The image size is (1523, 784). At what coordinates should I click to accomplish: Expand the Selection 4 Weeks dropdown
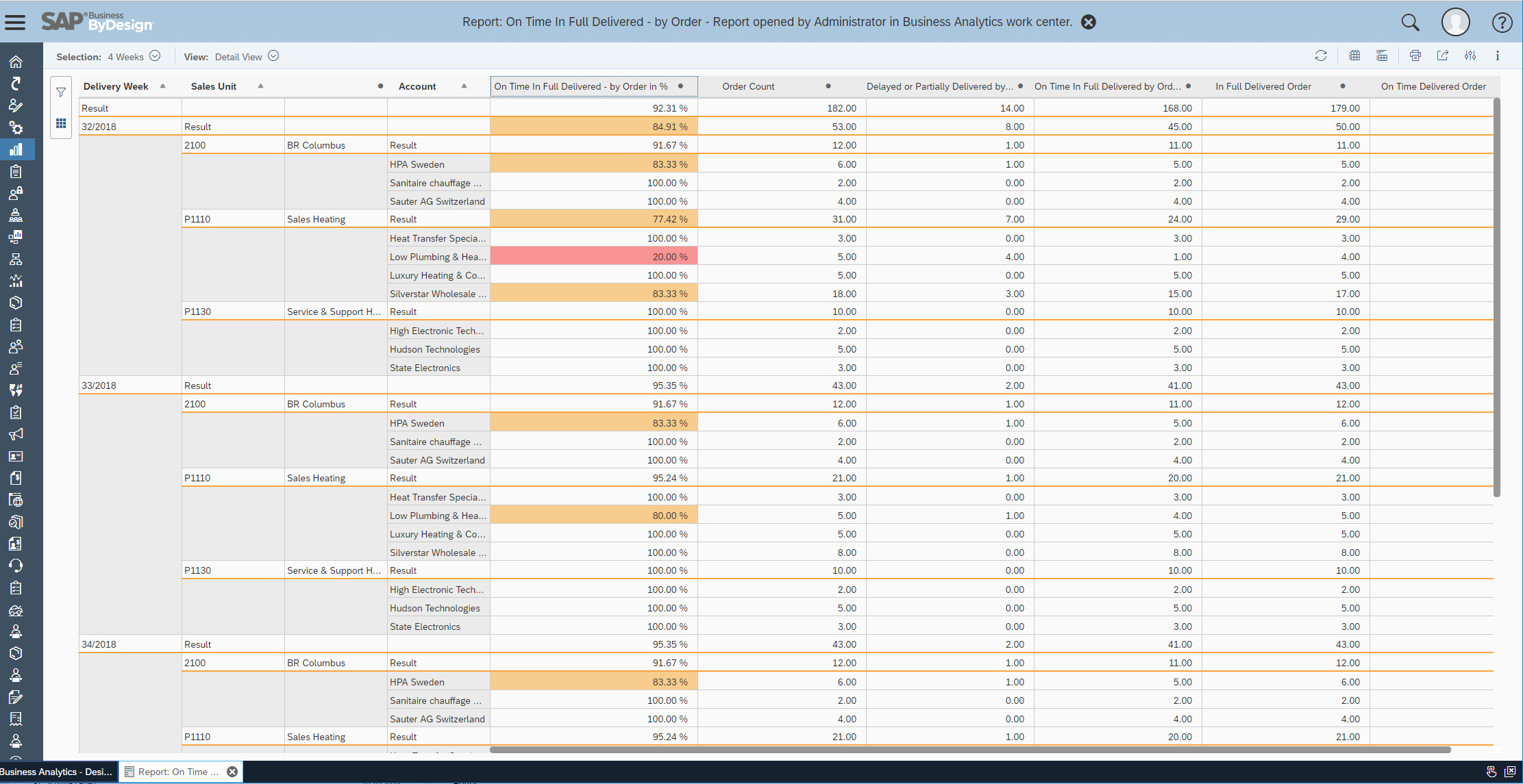[155, 56]
